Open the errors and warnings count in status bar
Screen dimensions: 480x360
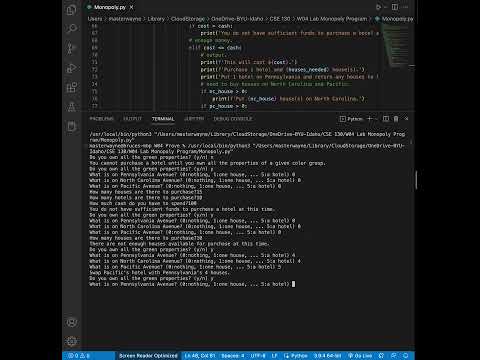(x=79, y=356)
